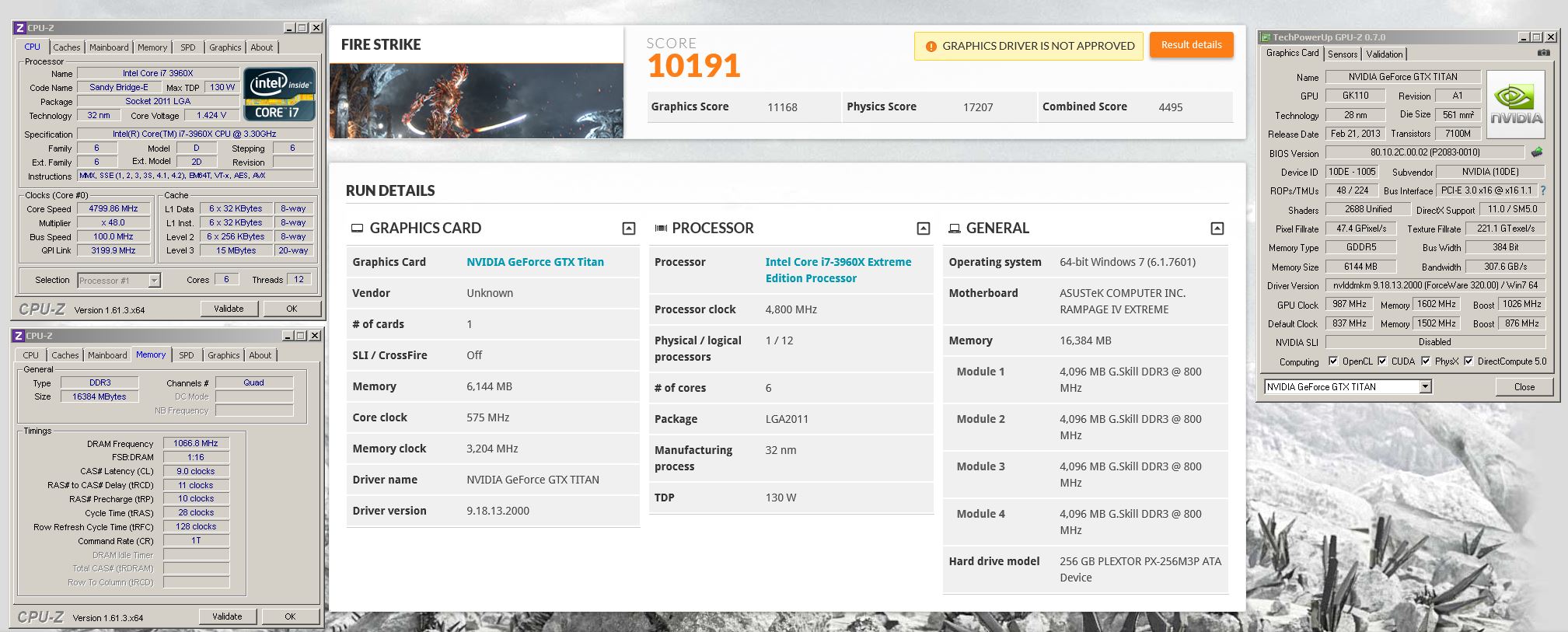Click the DRAM Frequency value 1066.8 MHz
The height and width of the screenshot is (632, 1568).
(x=196, y=443)
